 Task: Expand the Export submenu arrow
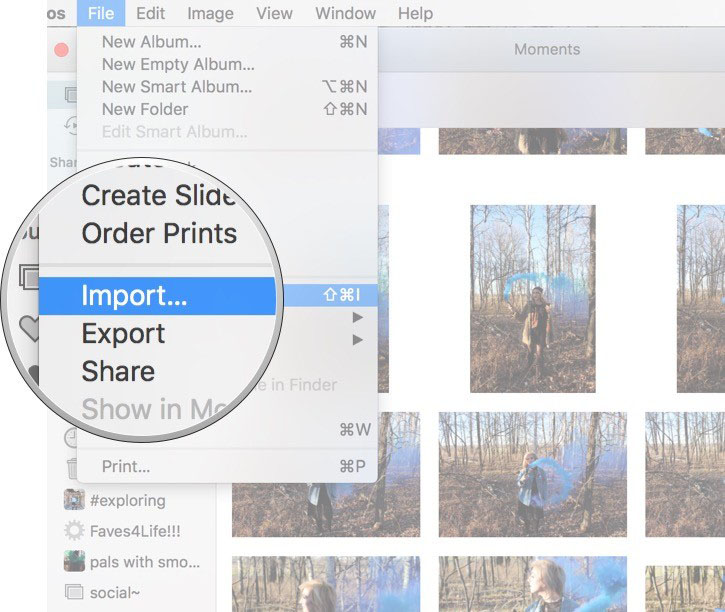[357, 318]
